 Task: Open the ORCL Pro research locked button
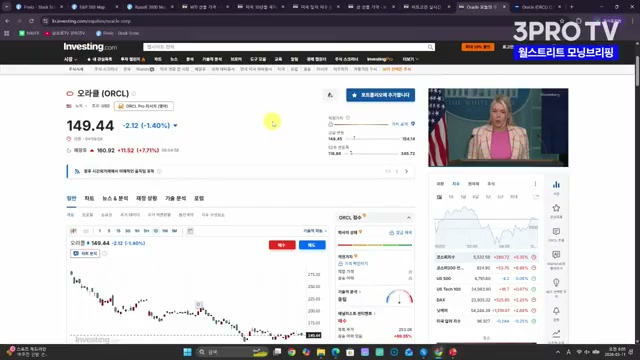(144, 106)
